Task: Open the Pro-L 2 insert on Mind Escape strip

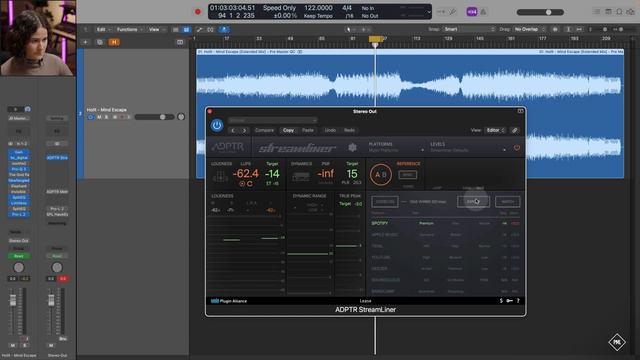Action: pyautogui.click(x=19, y=214)
